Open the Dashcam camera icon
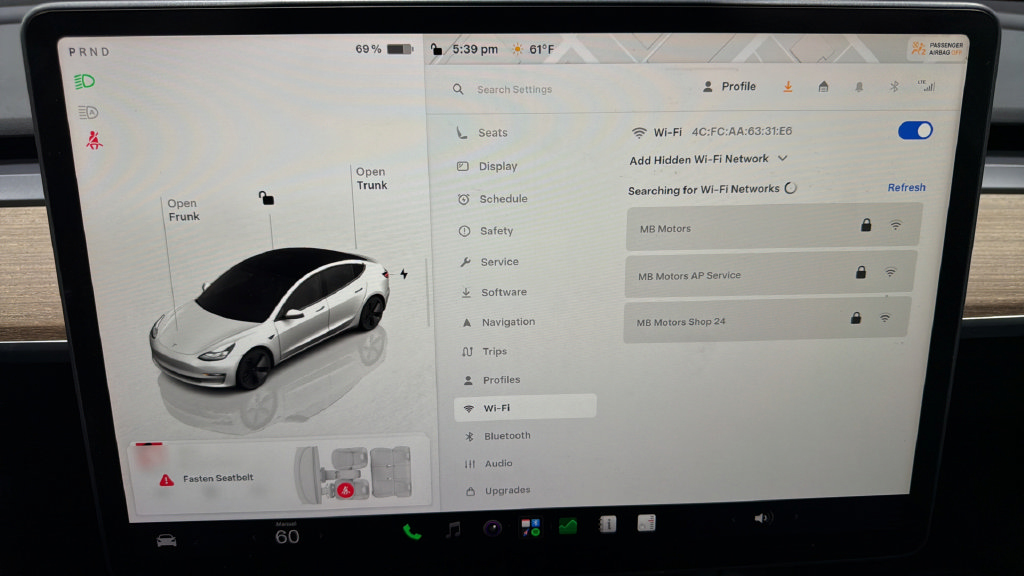The image size is (1024, 576). [492, 528]
